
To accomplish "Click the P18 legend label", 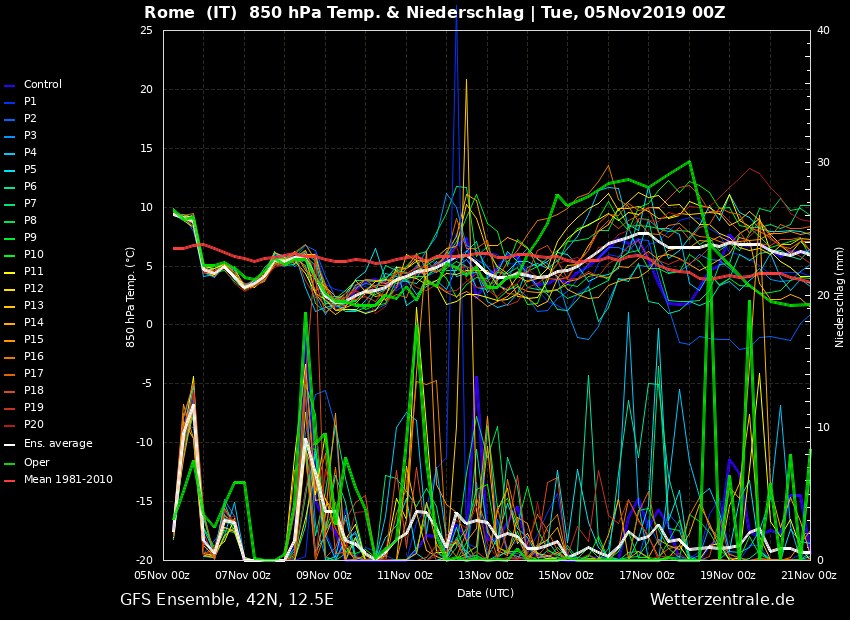I will (34, 390).
